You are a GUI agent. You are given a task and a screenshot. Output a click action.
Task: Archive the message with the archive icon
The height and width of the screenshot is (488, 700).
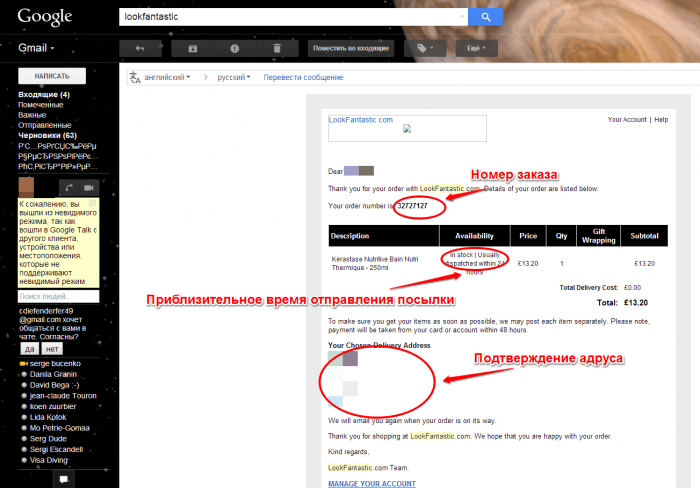[192, 48]
